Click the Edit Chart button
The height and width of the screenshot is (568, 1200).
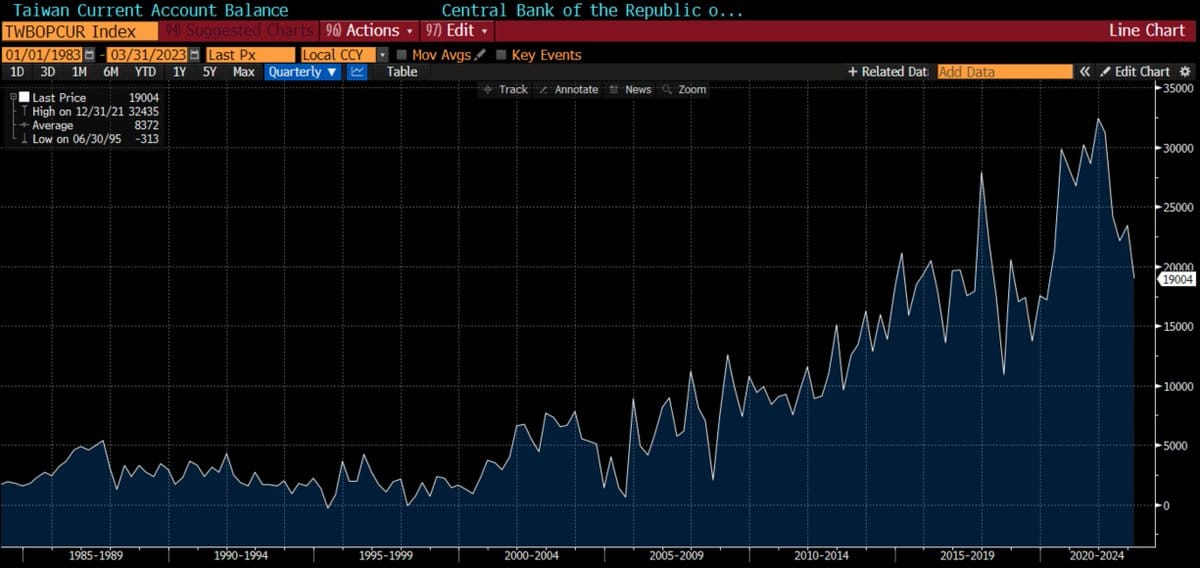pos(1135,72)
